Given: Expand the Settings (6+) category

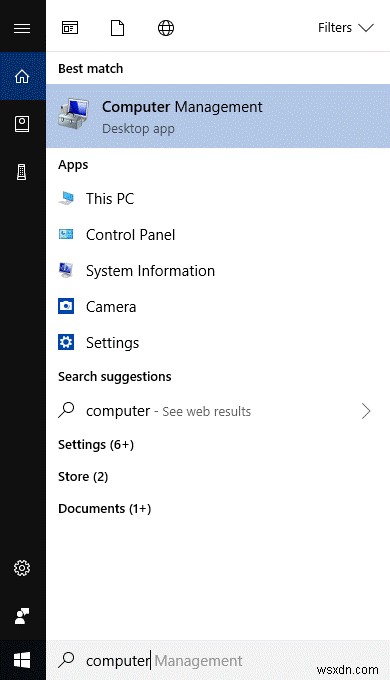Looking at the screenshot, I should [96, 445].
